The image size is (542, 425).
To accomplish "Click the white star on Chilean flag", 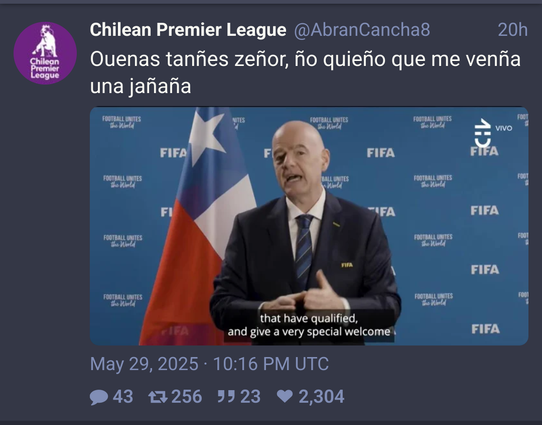I will pos(207,135).
